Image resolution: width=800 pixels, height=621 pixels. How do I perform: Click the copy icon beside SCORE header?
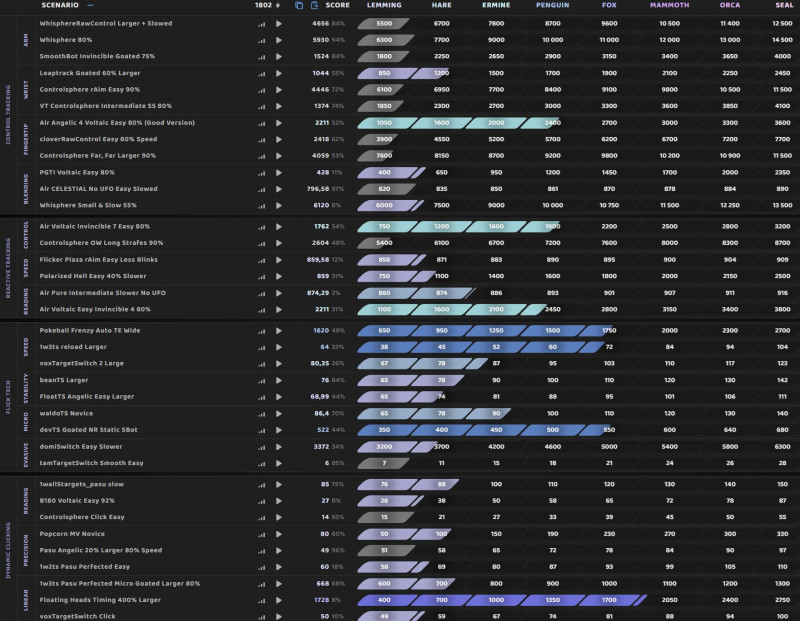click(299, 5)
